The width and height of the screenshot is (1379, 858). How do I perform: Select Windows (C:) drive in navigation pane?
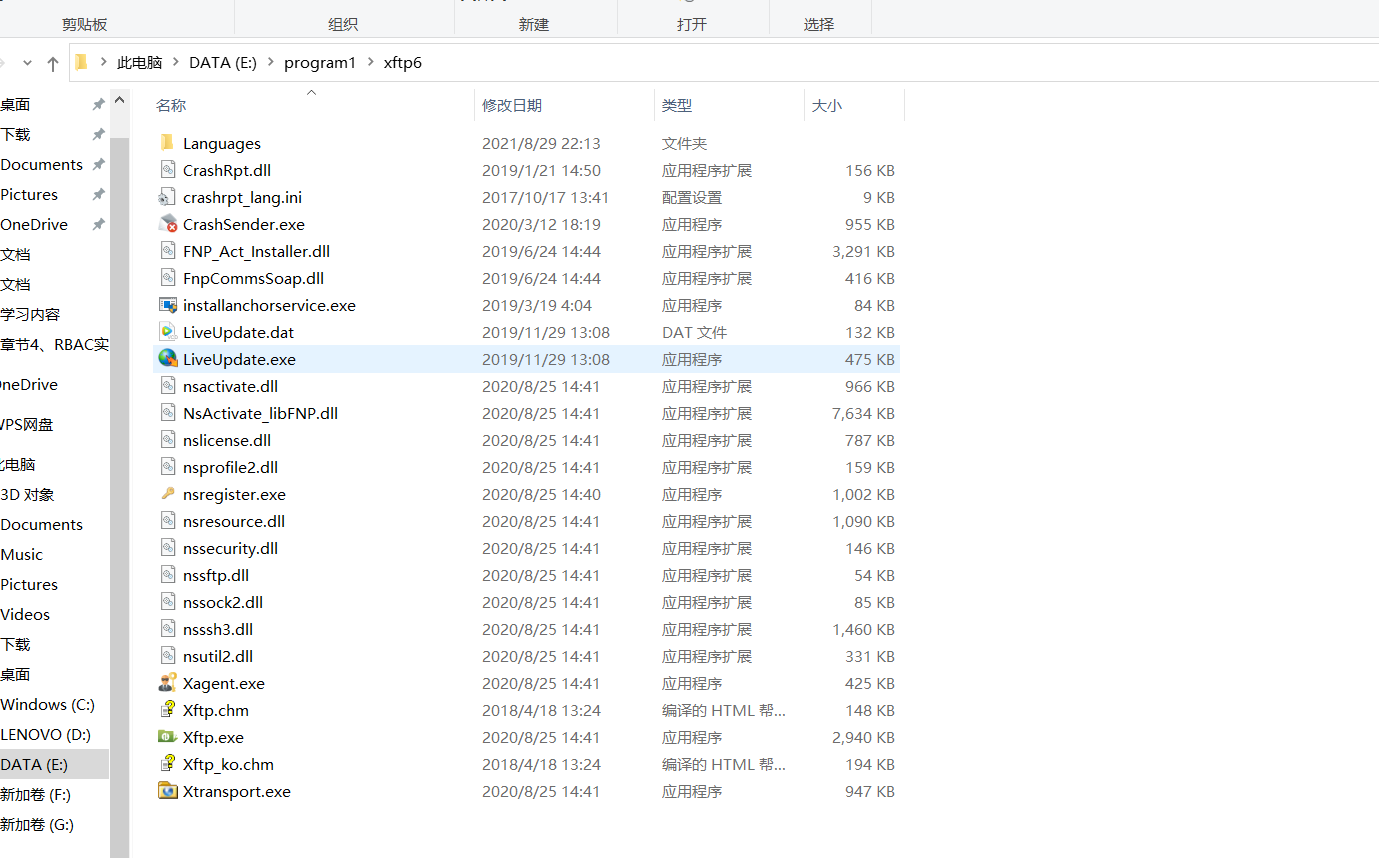47,704
